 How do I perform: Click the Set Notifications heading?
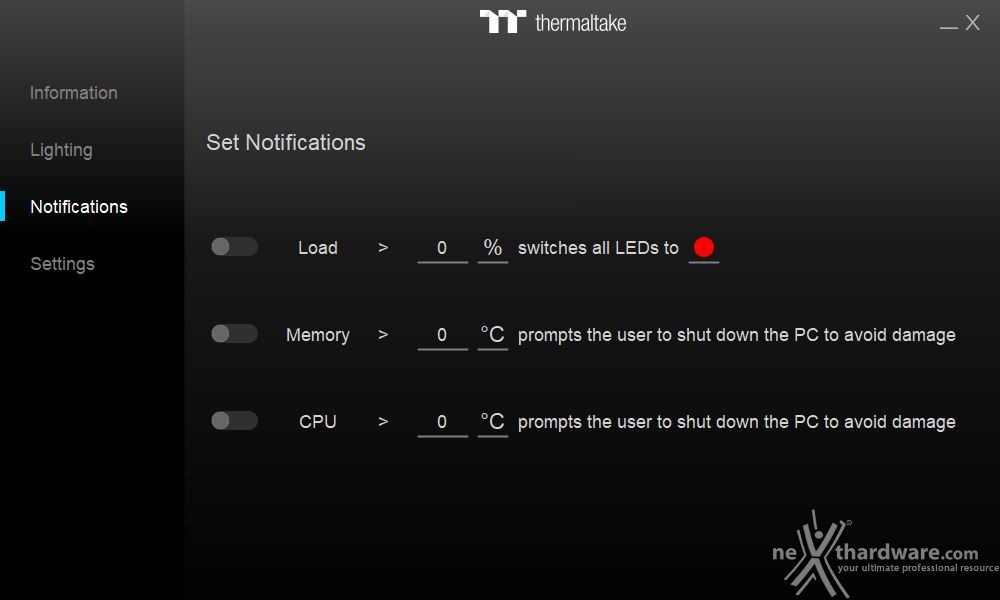pyautogui.click(x=286, y=142)
